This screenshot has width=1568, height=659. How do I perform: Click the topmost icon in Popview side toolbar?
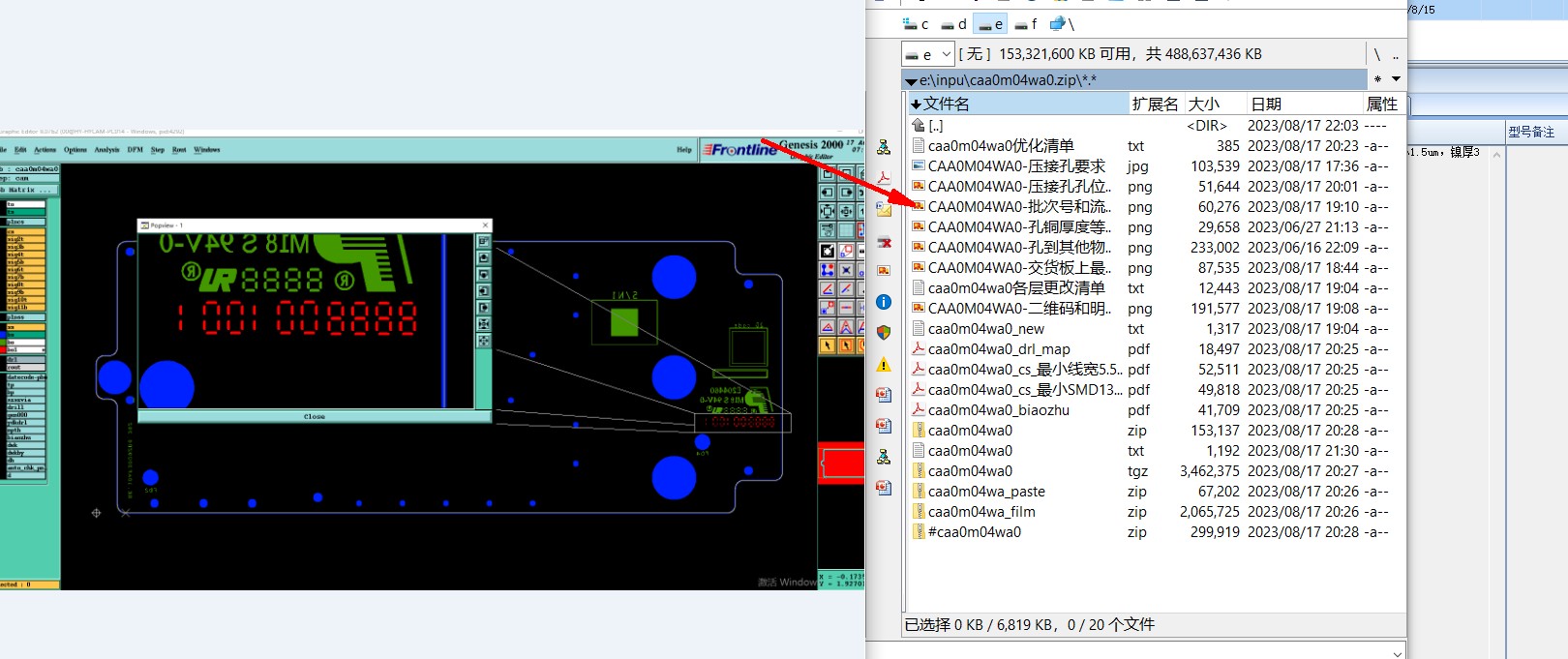pos(484,242)
